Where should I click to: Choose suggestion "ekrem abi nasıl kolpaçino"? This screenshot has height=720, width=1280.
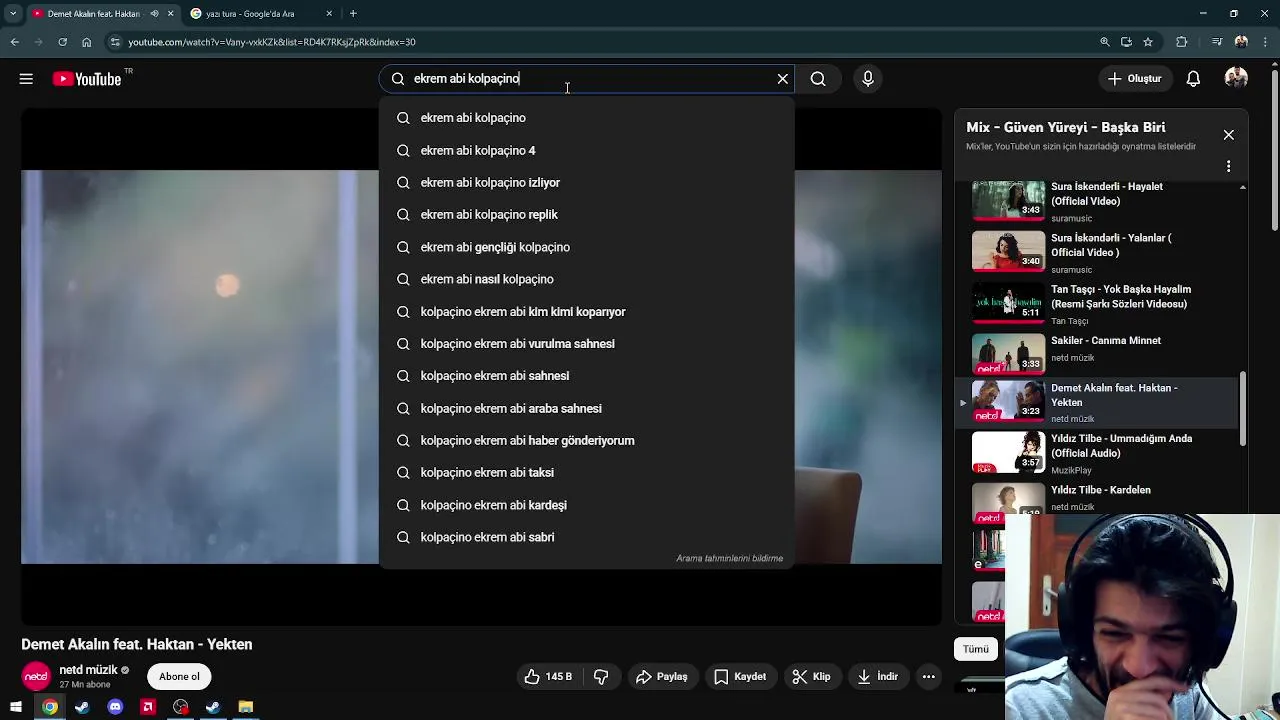coord(587,279)
